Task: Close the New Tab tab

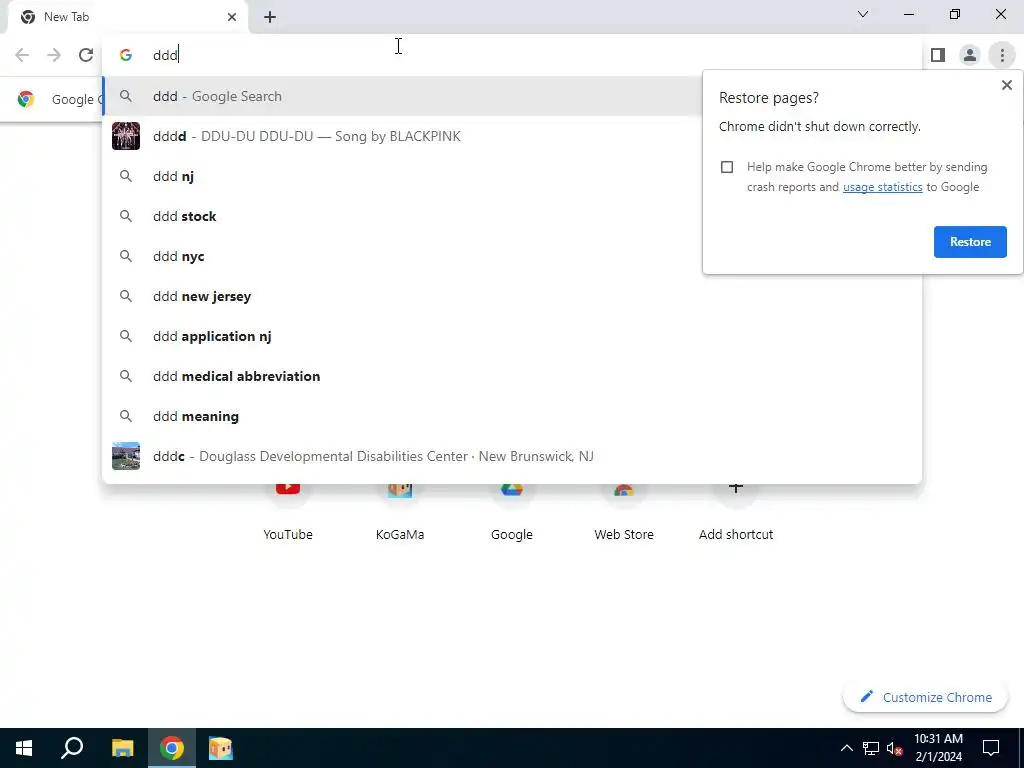Action: (232, 17)
